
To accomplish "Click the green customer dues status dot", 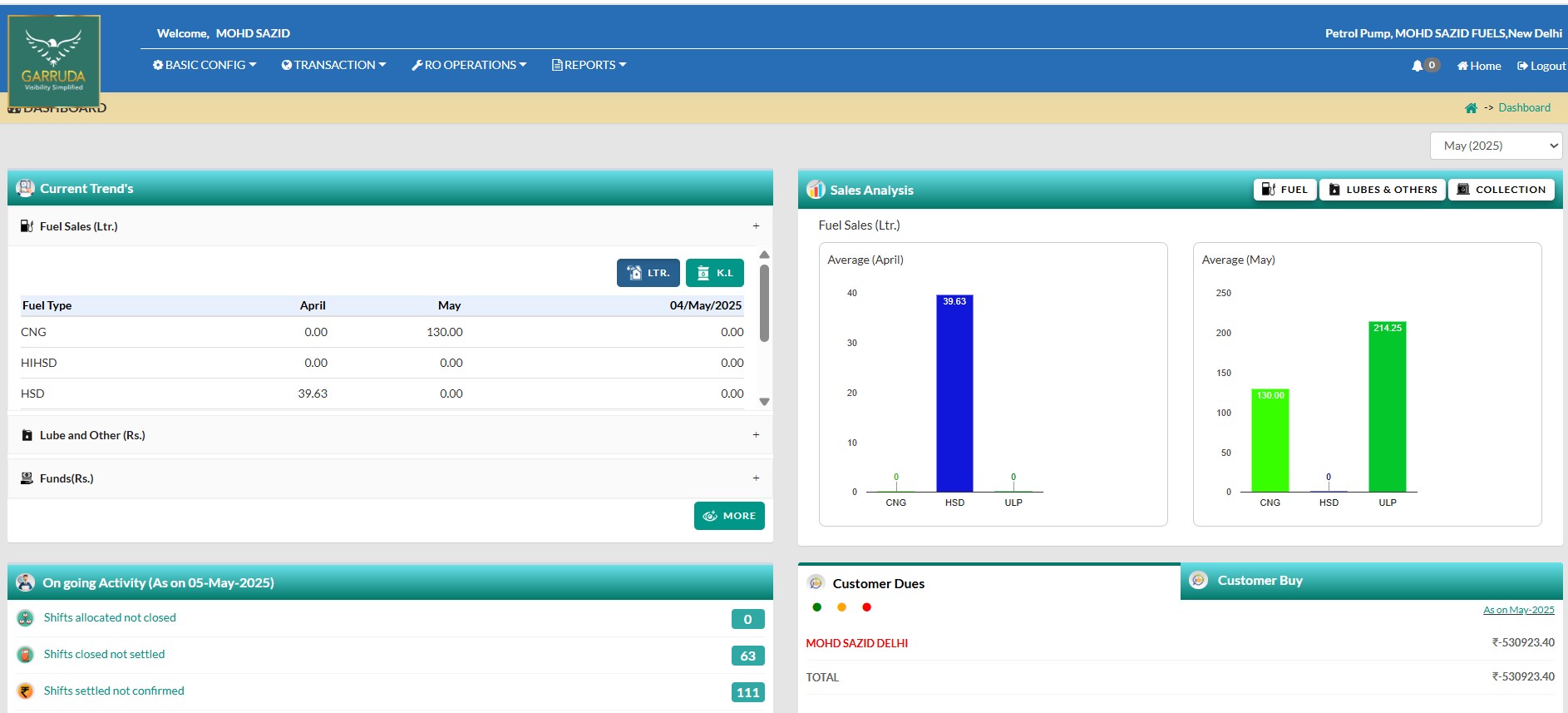I will tap(817, 607).
